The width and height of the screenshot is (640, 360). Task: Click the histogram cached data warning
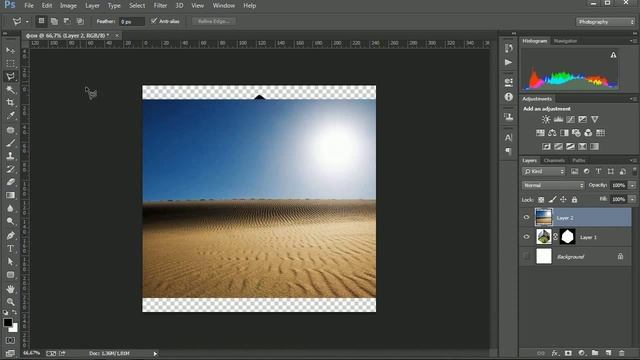click(x=613, y=55)
